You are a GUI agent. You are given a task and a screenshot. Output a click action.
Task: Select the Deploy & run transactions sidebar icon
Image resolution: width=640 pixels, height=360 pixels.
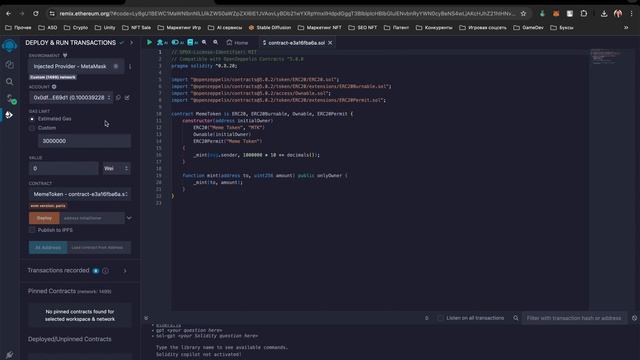pos(9,115)
